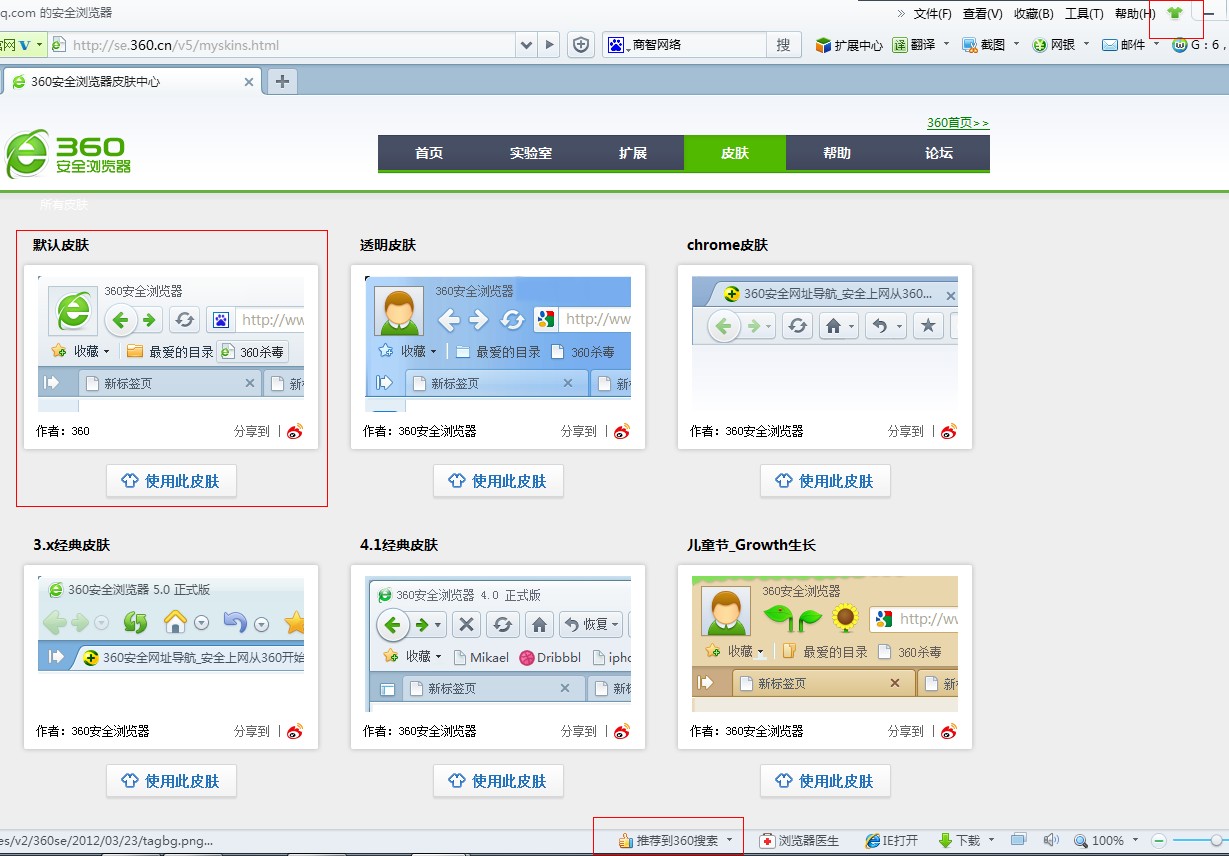Click the 透明皮肤 preview thumbnail
The height and width of the screenshot is (856, 1229).
(498, 344)
